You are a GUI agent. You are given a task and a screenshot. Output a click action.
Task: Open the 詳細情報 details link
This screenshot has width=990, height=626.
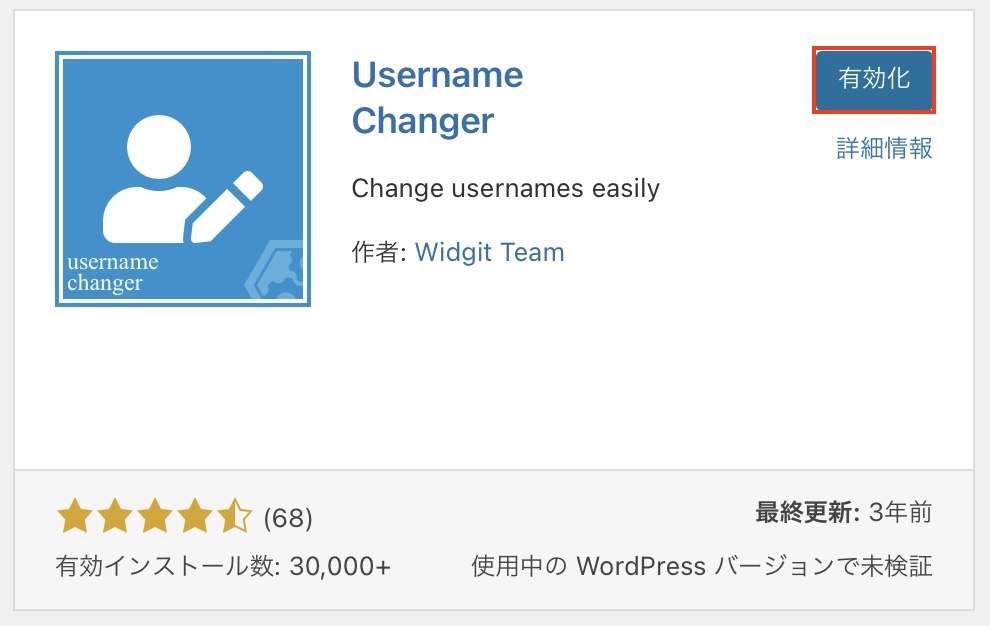(884, 148)
